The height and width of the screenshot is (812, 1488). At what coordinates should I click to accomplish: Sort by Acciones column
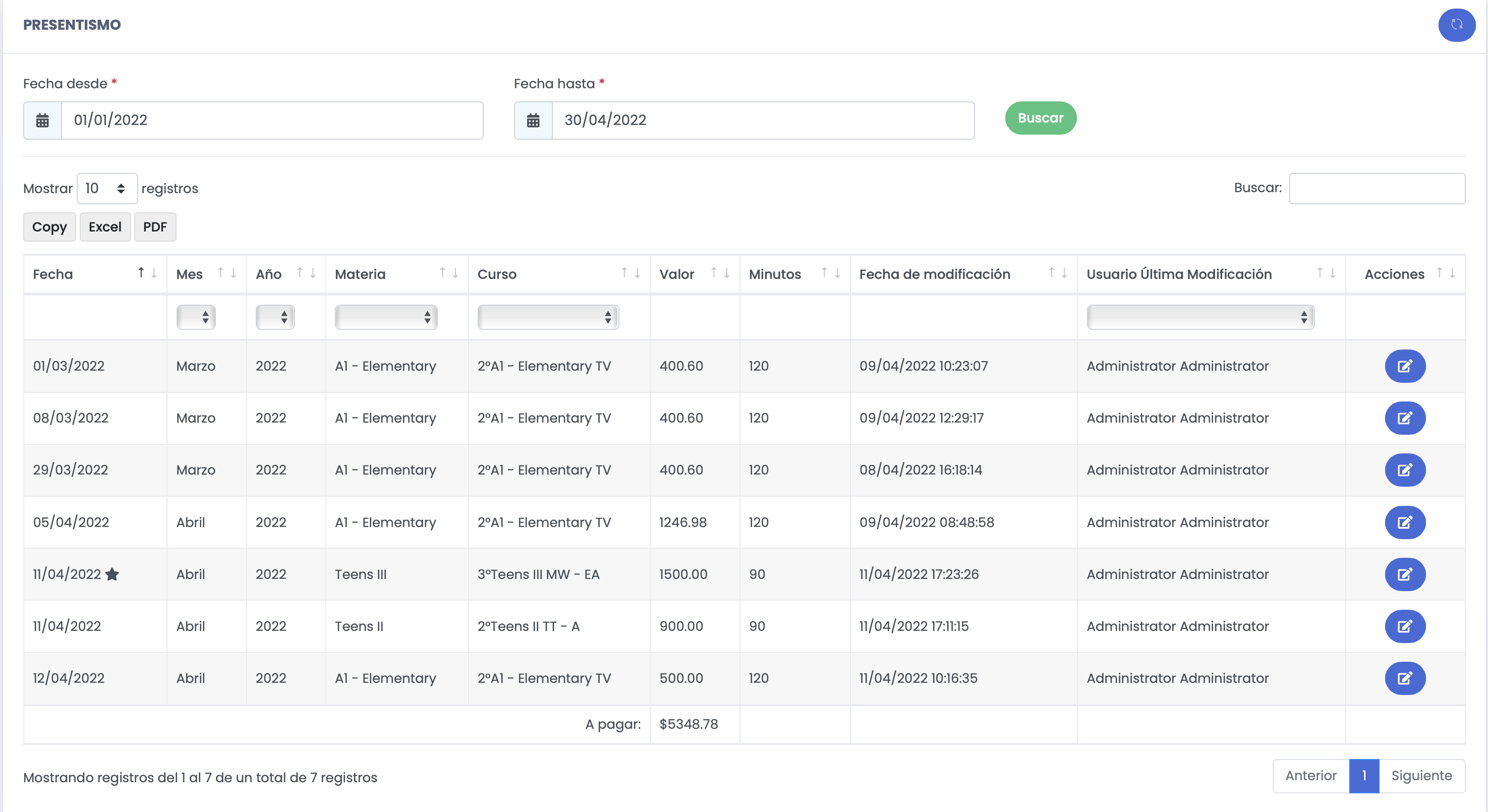1405,274
